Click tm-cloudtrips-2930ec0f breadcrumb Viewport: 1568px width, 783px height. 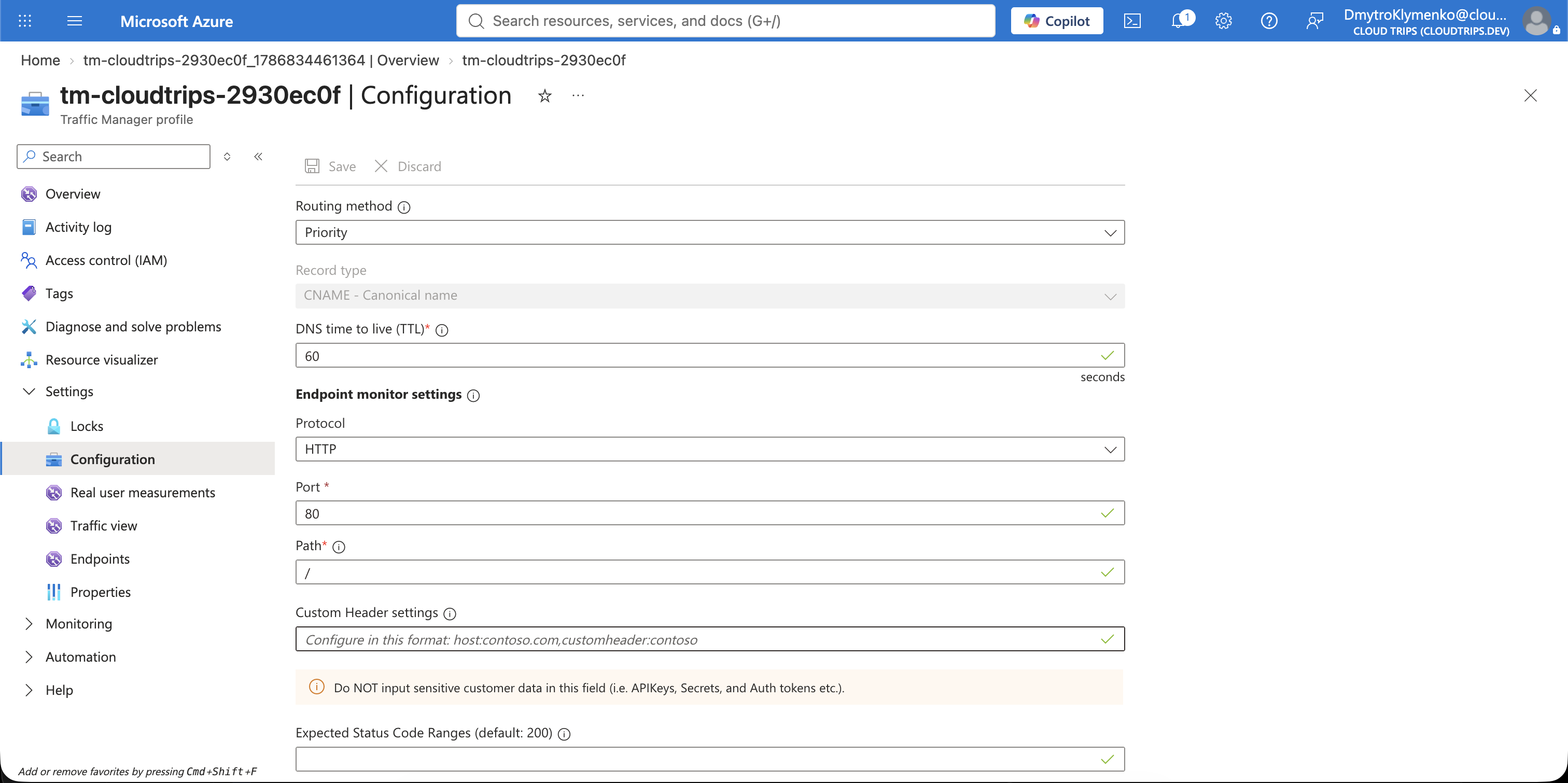point(543,60)
